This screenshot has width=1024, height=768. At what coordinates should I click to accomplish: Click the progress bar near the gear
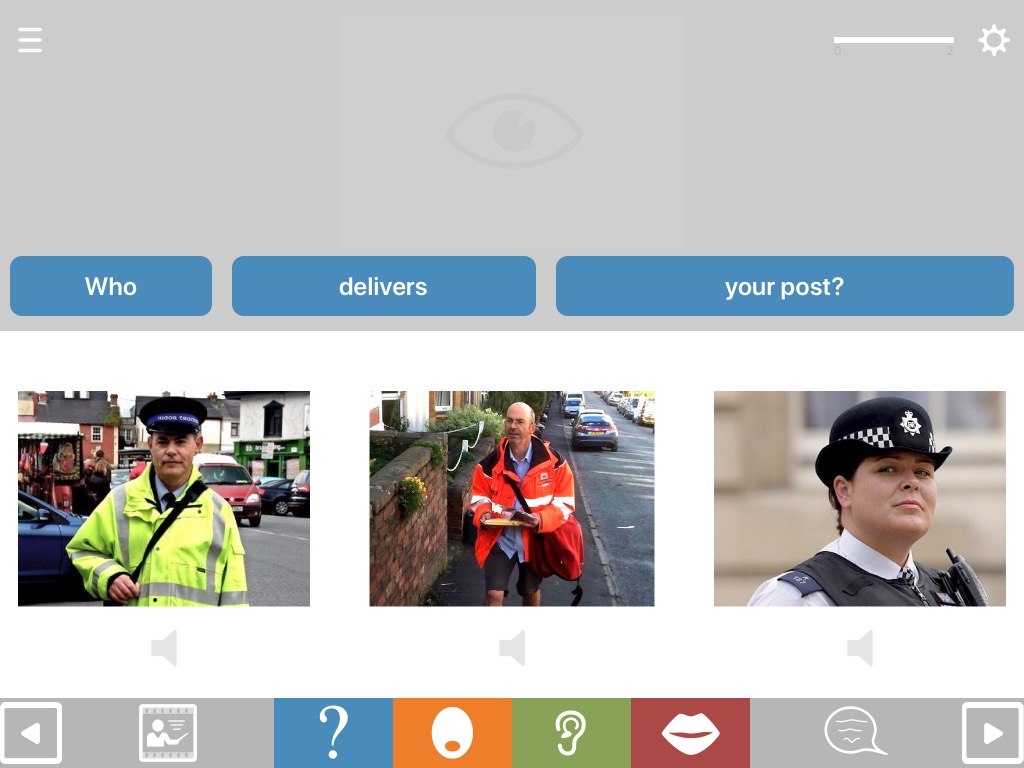893,40
